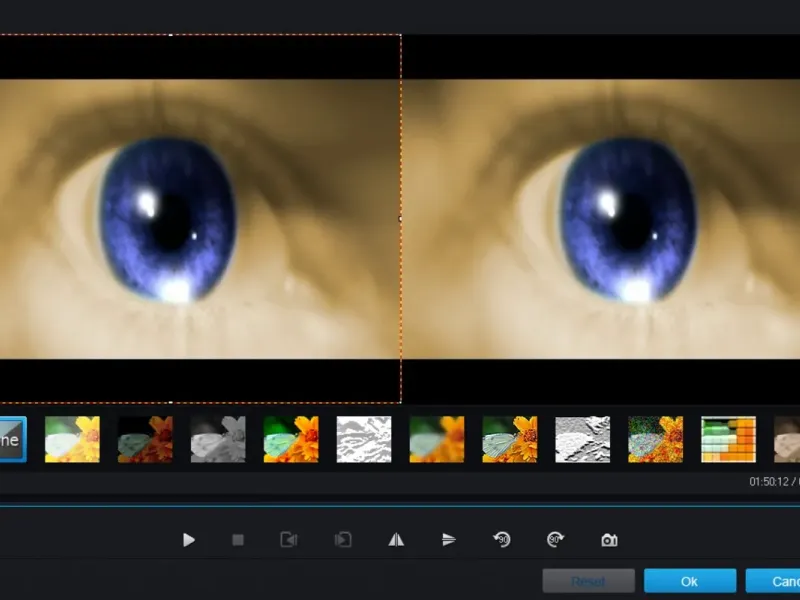The height and width of the screenshot is (600, 800).
Task: Click the Stop playback button
Action: pos(238,540)
